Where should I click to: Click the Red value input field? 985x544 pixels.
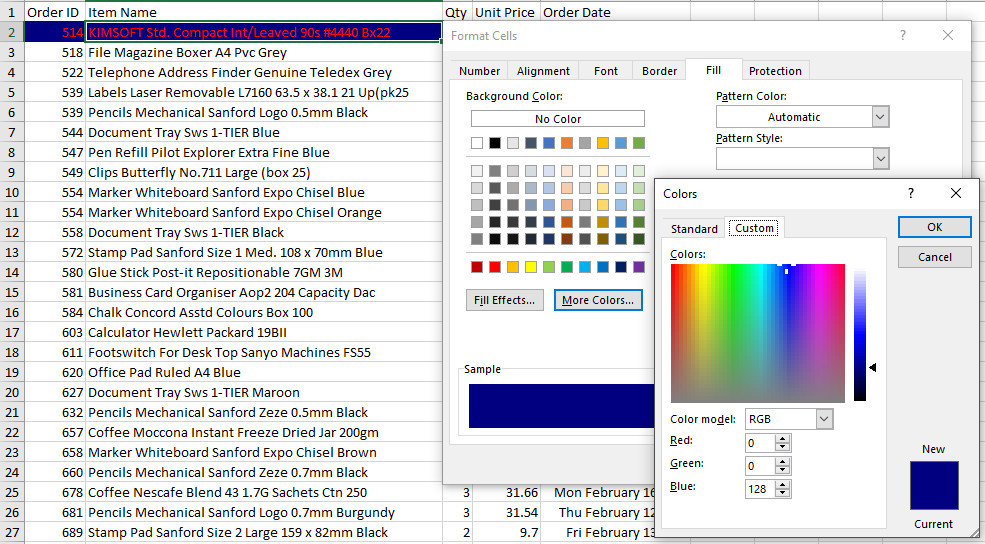[x=760, y=443]
